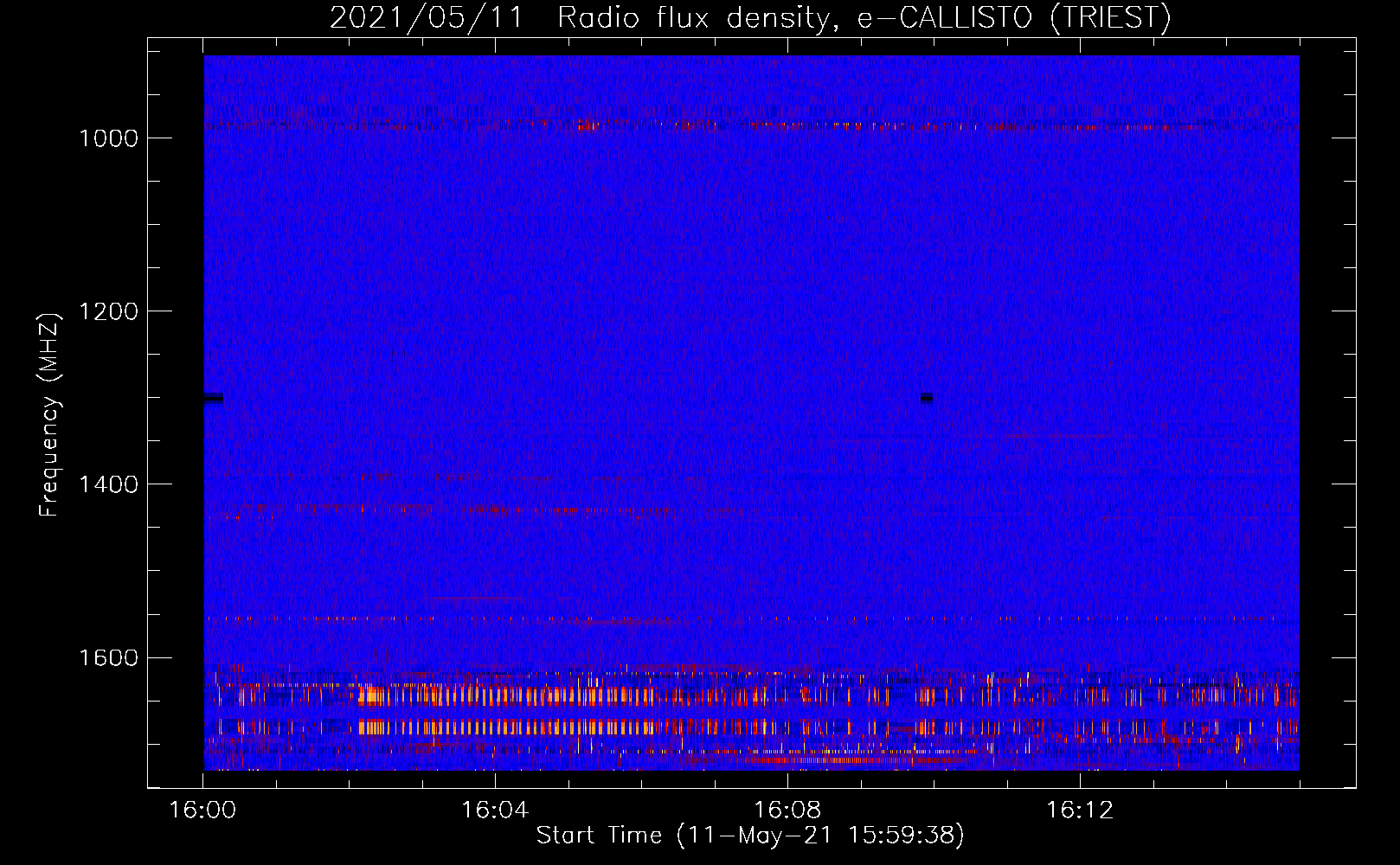The image size is (1400, 865).
Task: Click the 1000 frequency tick label
Action: click(x=109, y=138)
